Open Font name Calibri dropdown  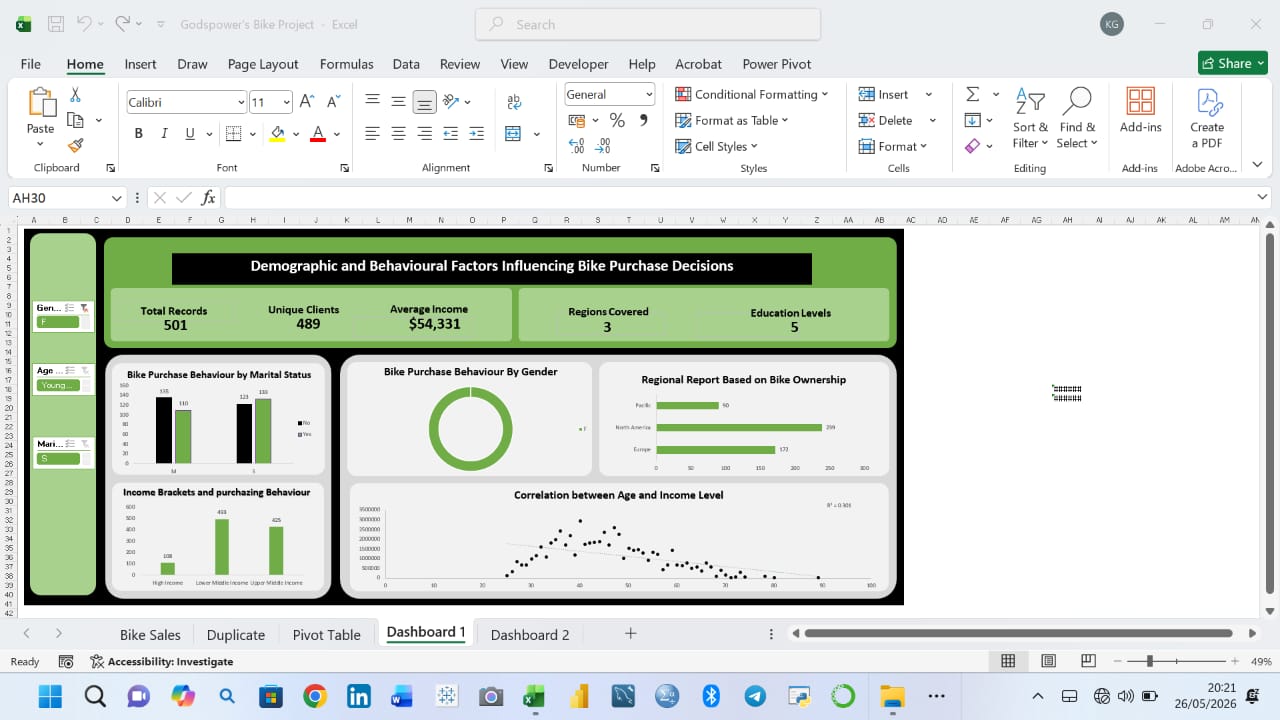tap(241, 102)
